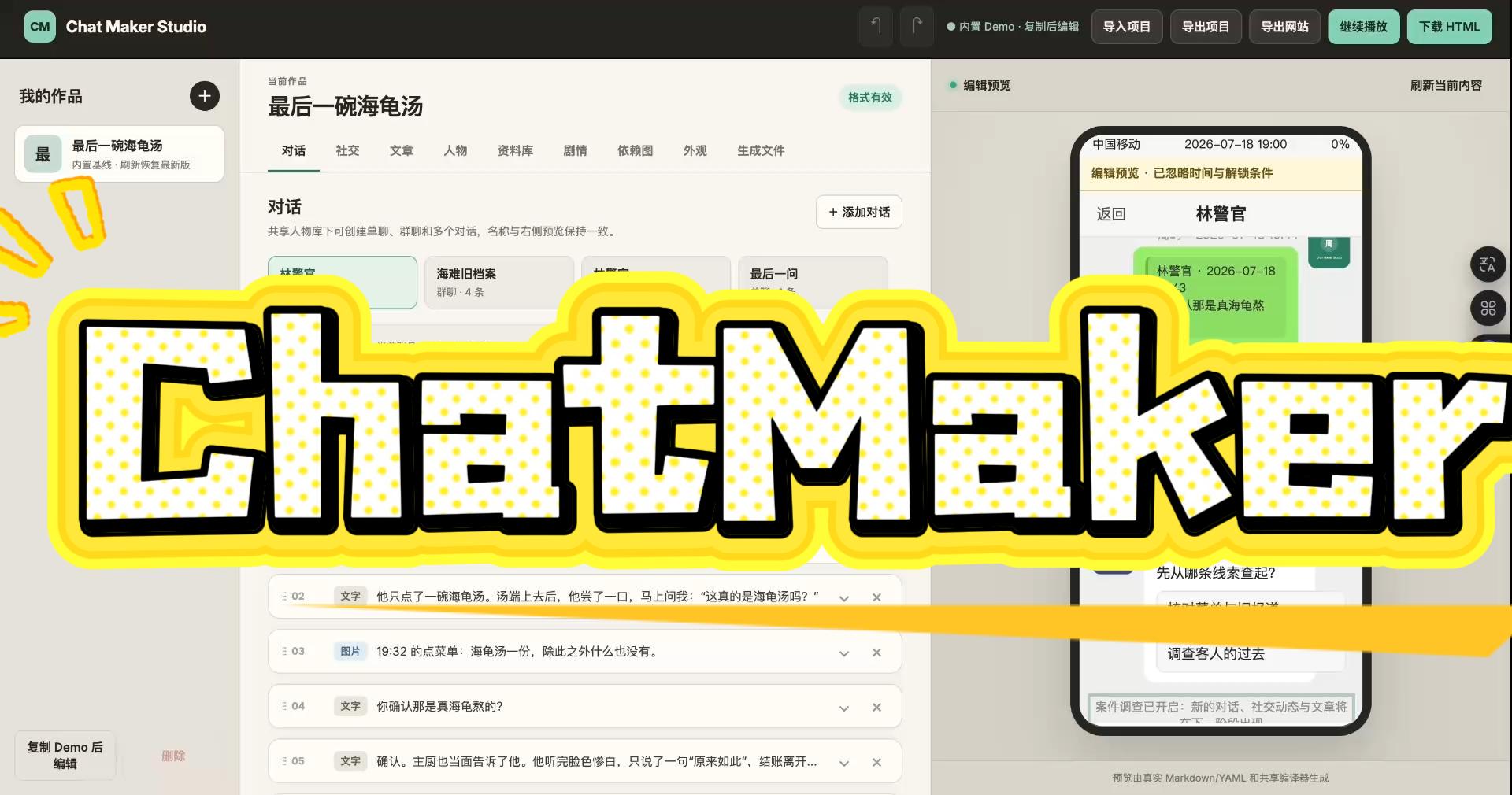
Task: Redo the last undone edit
Action: tap(917, 27)
